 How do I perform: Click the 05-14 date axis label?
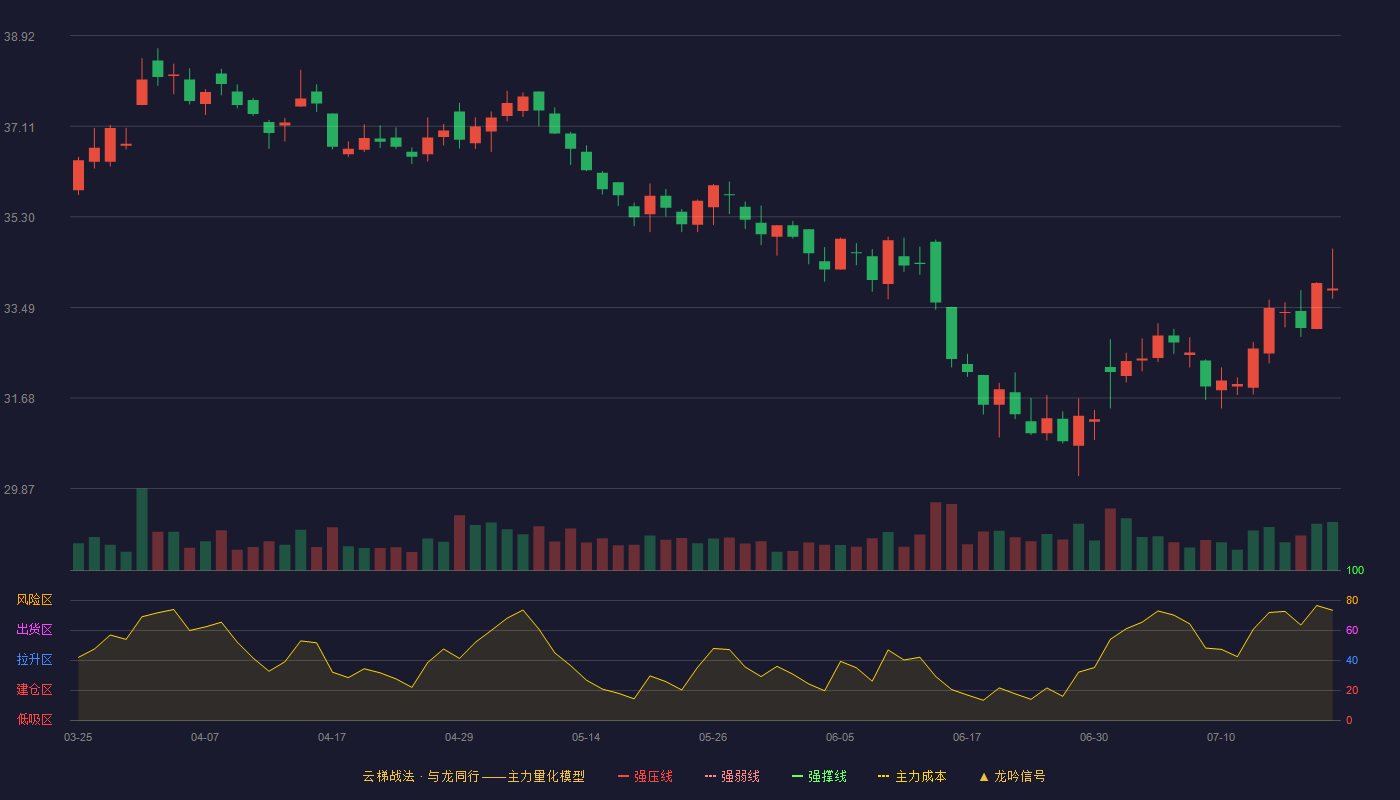586,737
